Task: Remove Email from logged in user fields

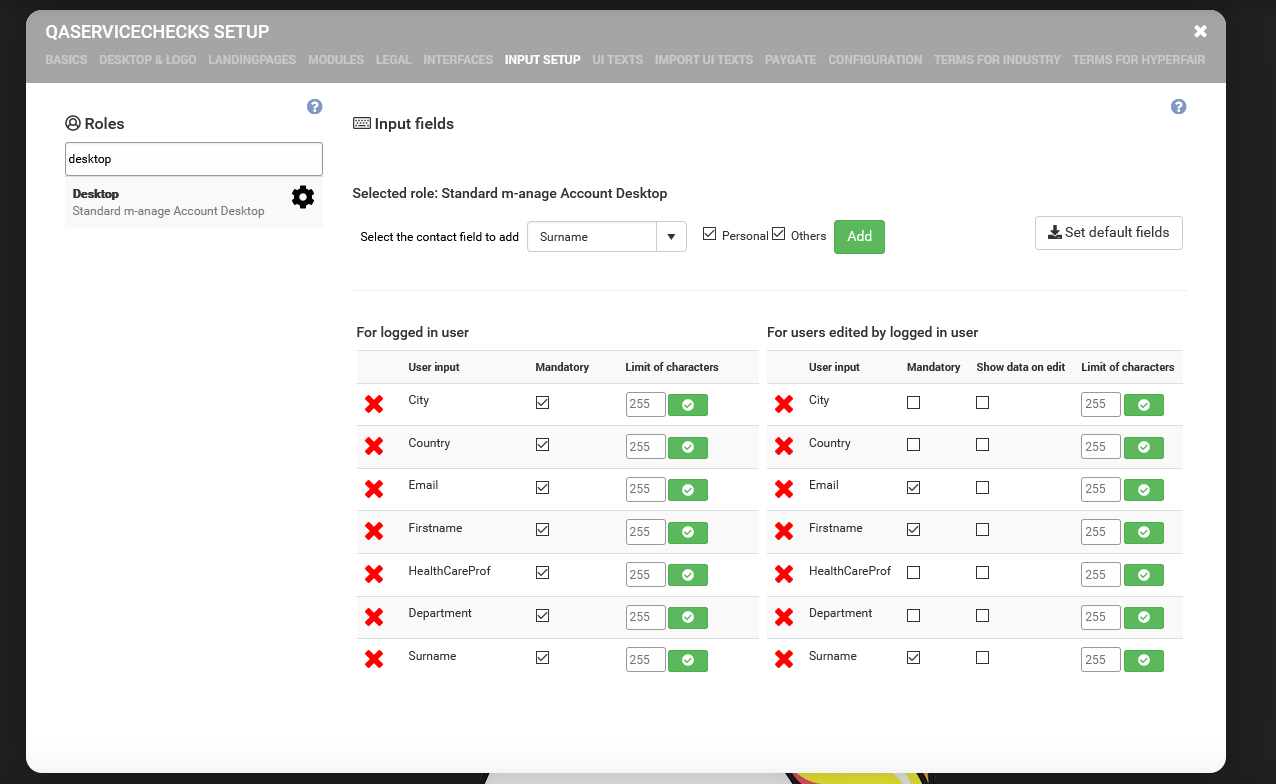Action: click(x=374, y=489)
